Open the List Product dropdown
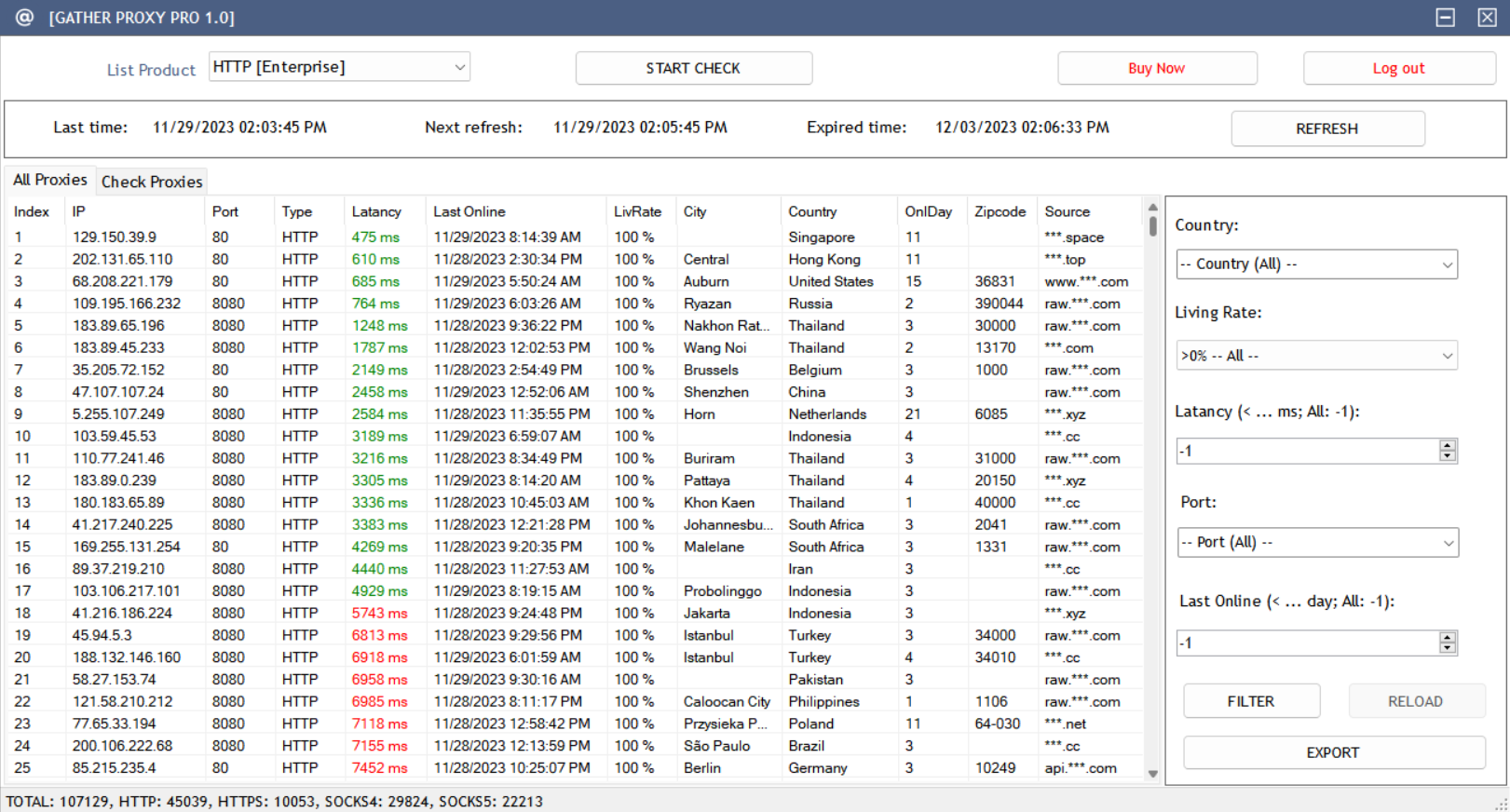 coord(339,67)
